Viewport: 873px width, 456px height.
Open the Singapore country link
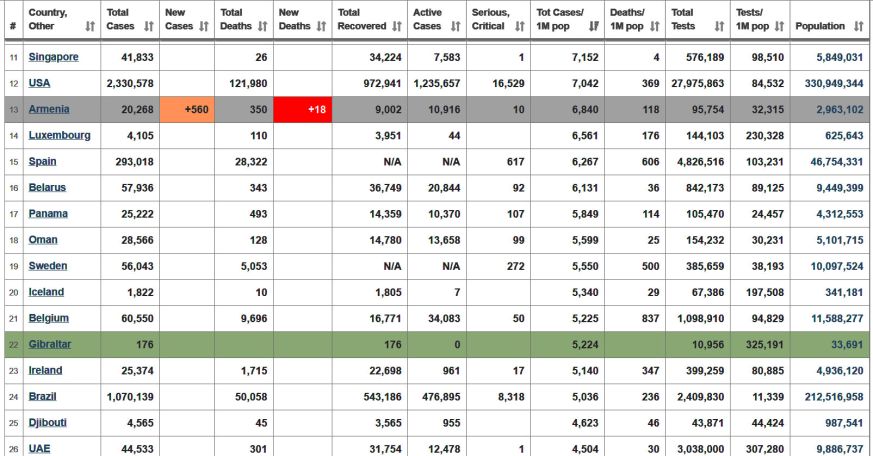pos(53,57)
